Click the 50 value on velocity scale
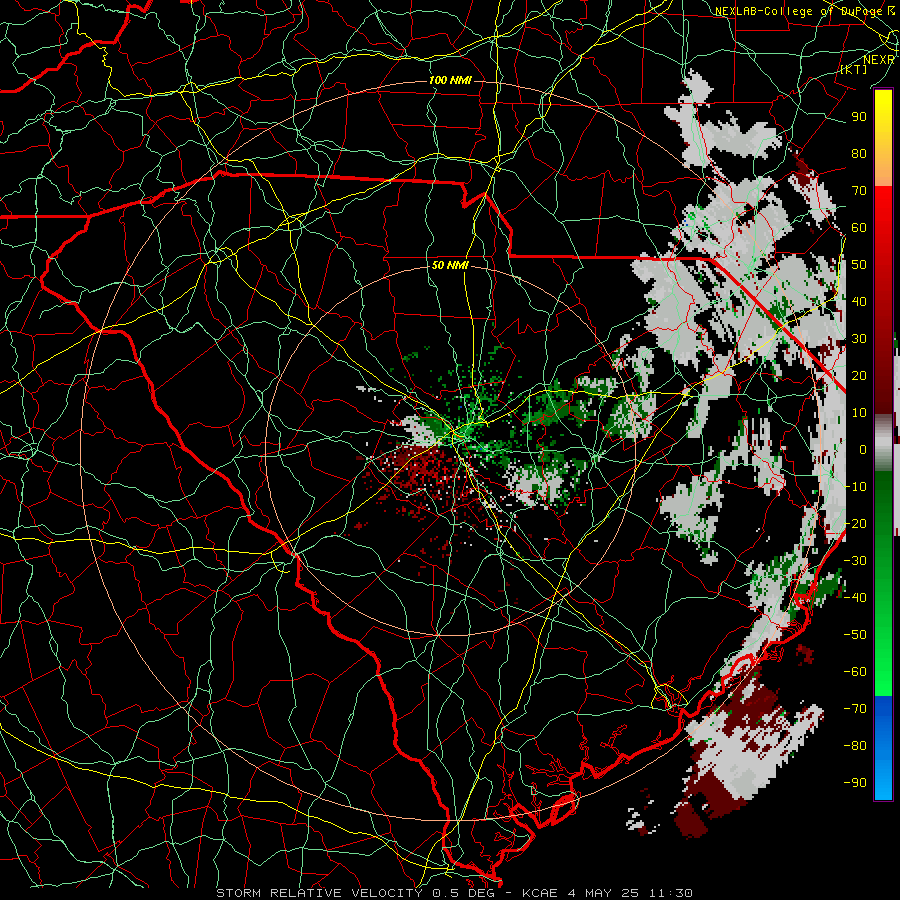This screenshot has height=900, width=900. click(859, 265)
